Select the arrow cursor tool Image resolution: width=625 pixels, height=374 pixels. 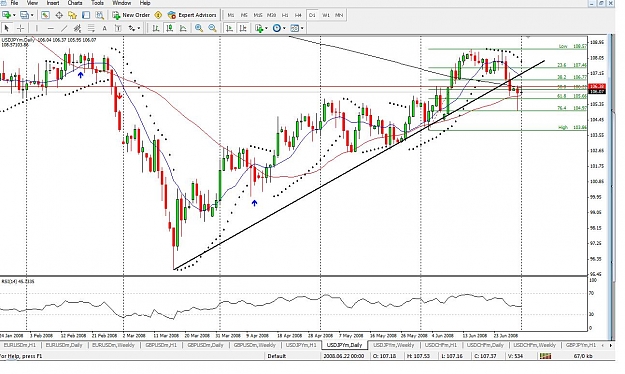(x=6, y=28)
